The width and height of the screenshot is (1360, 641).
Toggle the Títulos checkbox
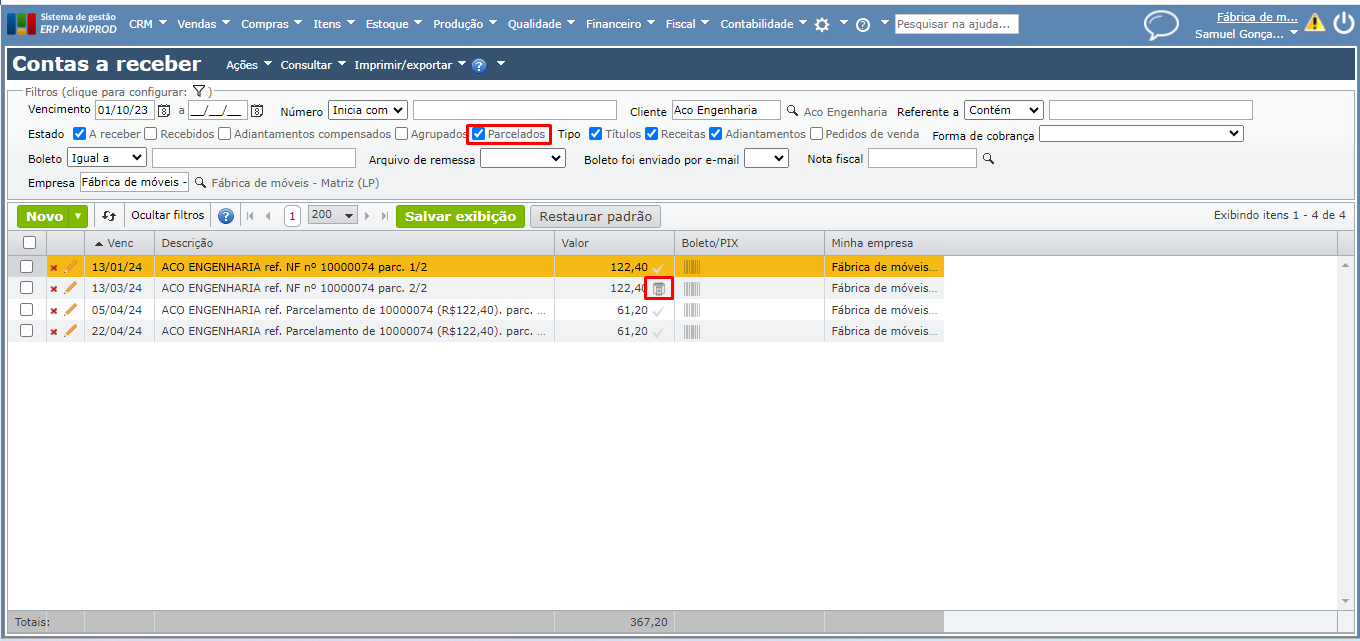coord(596,134)
